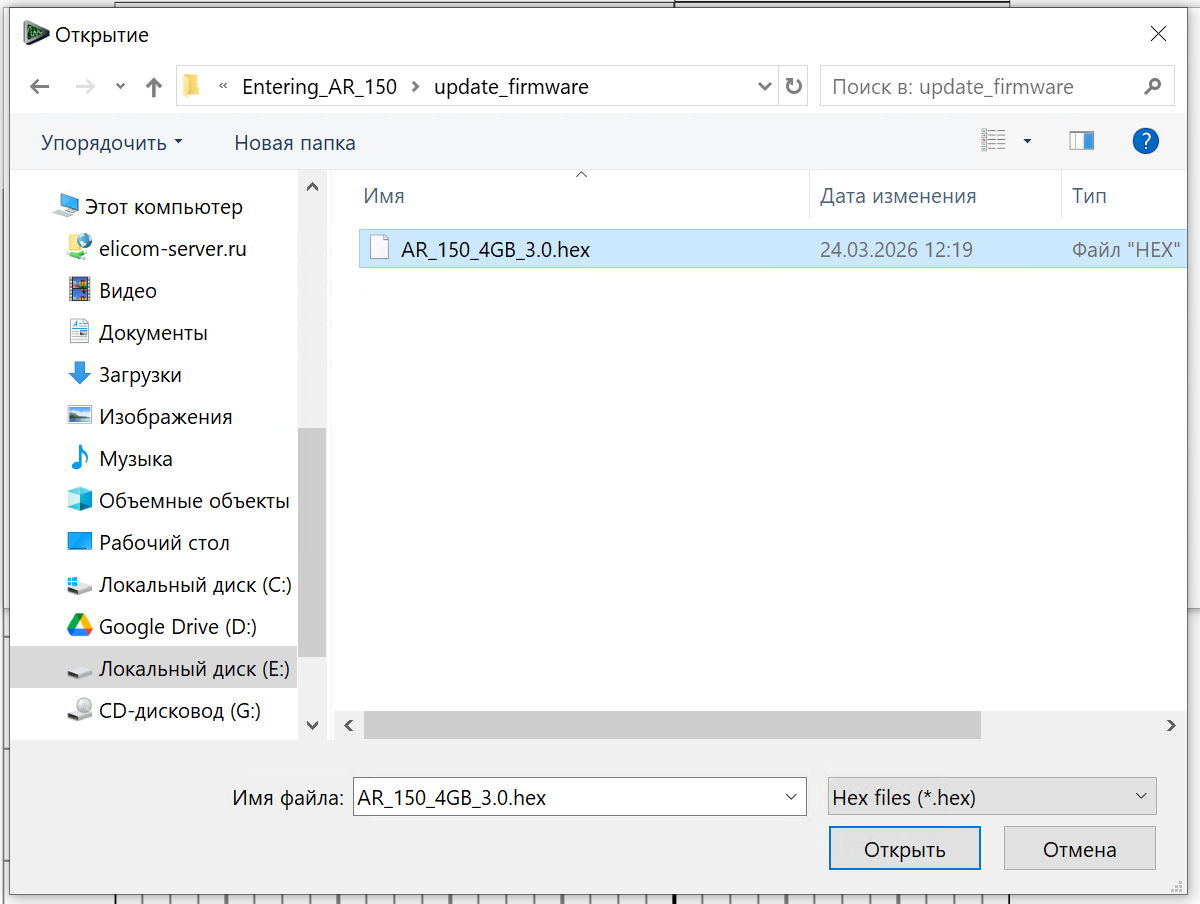Click the Открытие dialog app icon

36,34
